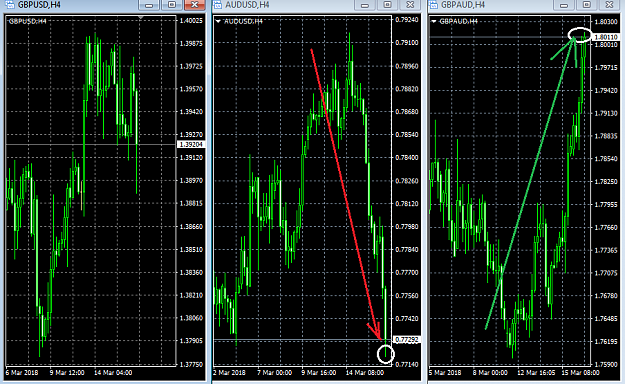
Task: Click the 9 Mar 16:00 time label
Action: click(x=319, y=373)
